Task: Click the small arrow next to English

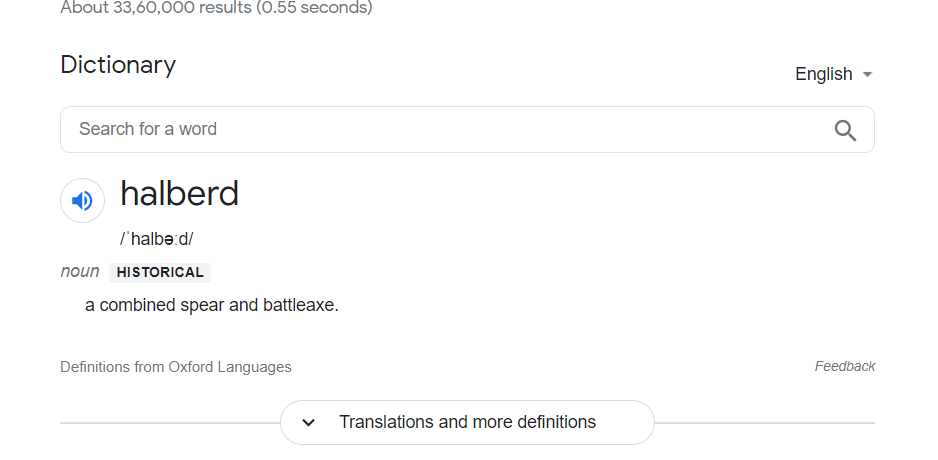Action: click(x=867, y=75)
